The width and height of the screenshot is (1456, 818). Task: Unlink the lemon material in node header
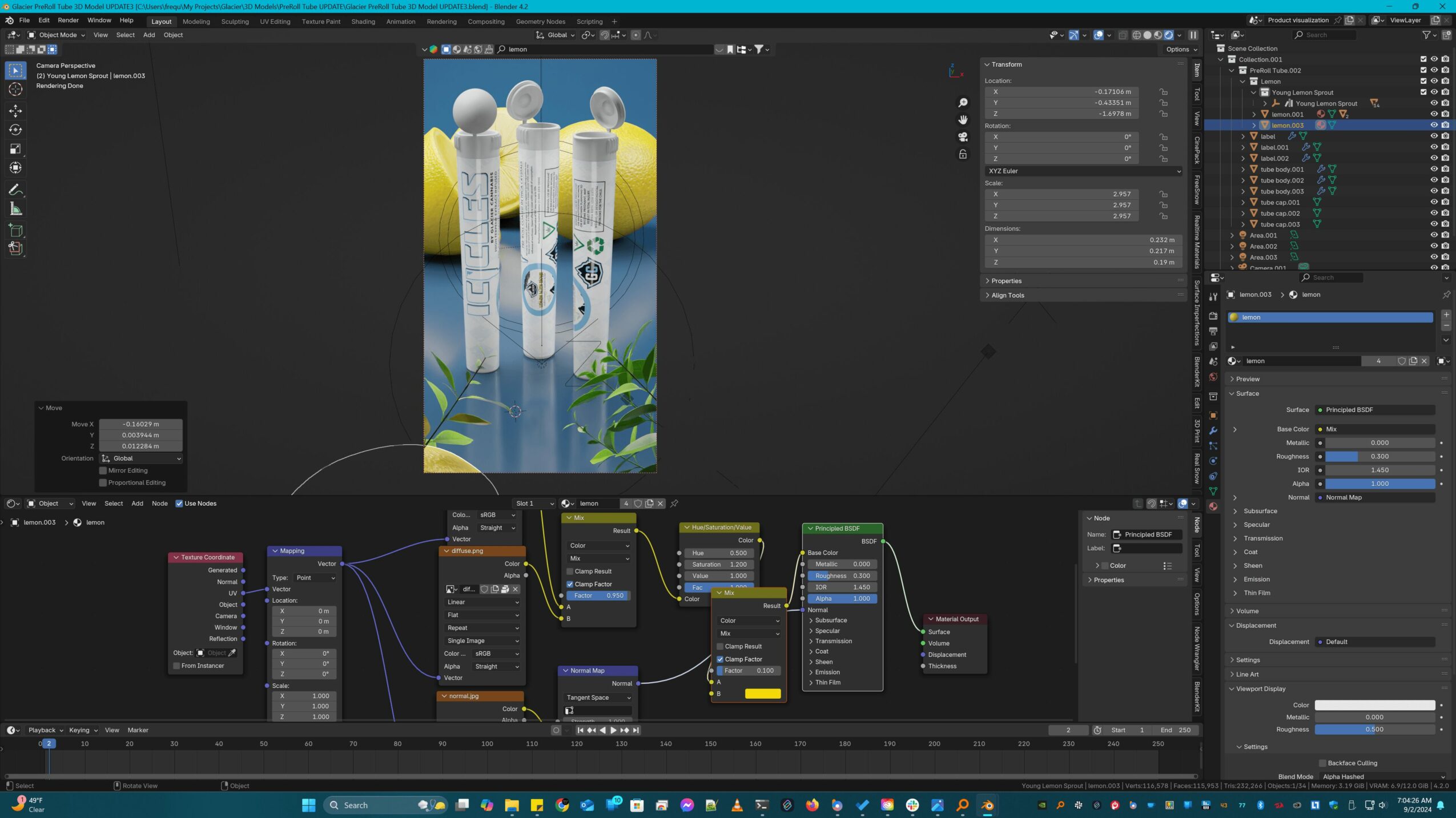click(660, 503)
